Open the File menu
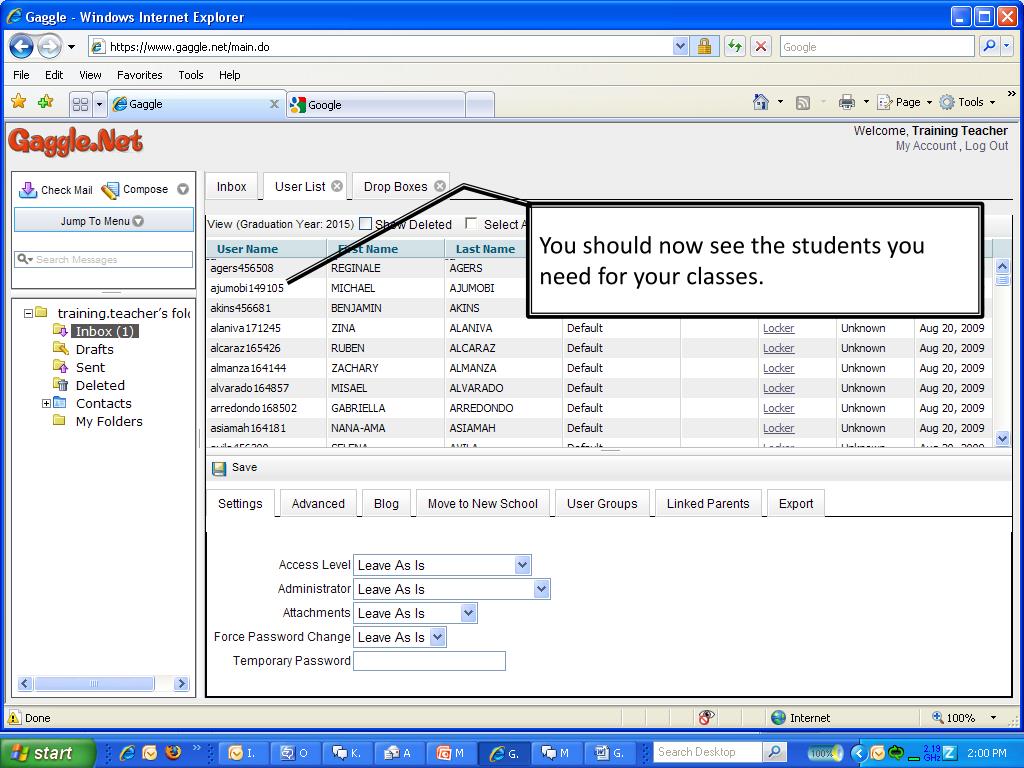 pos(21,75)
